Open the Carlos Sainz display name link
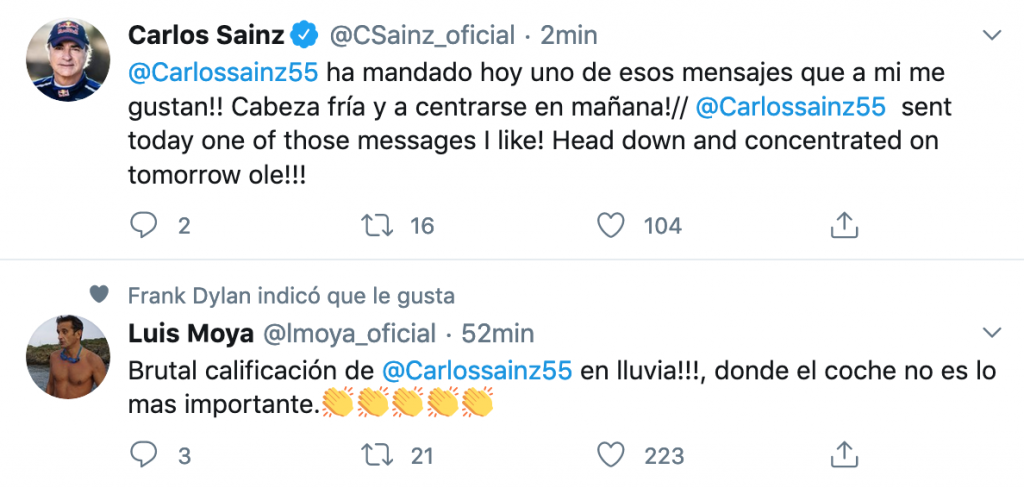 (207, 36)
